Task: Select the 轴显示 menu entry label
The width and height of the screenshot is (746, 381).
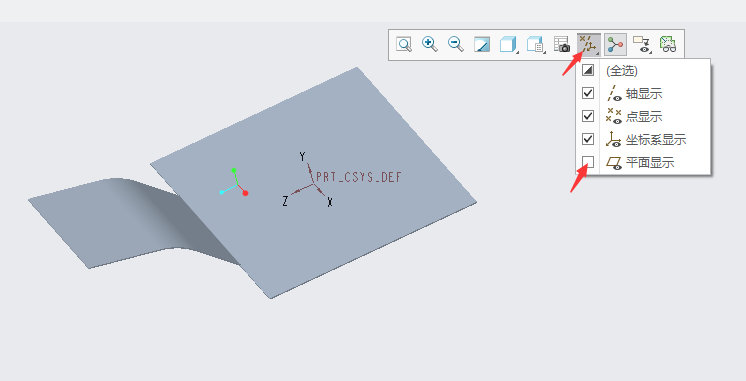Action: pos(644,94)
